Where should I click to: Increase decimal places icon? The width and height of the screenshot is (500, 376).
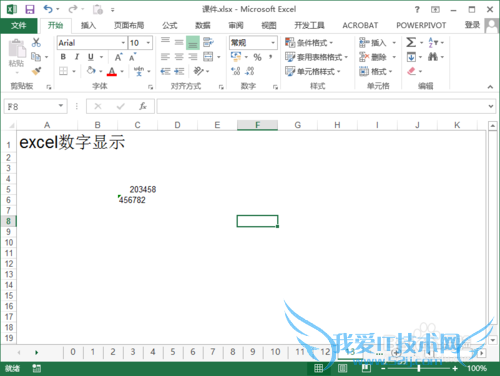coord(236,71)
